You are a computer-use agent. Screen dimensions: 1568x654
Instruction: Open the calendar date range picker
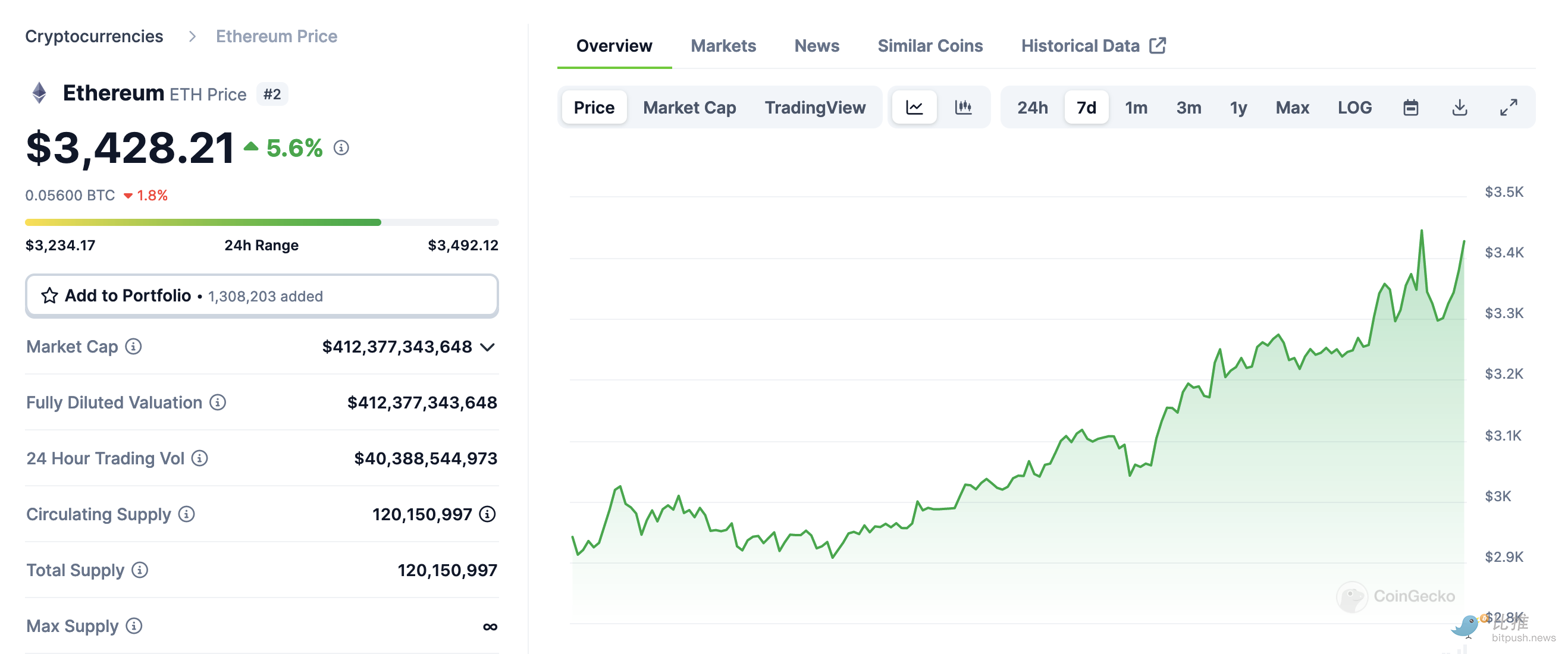(x=1410, y=108)
